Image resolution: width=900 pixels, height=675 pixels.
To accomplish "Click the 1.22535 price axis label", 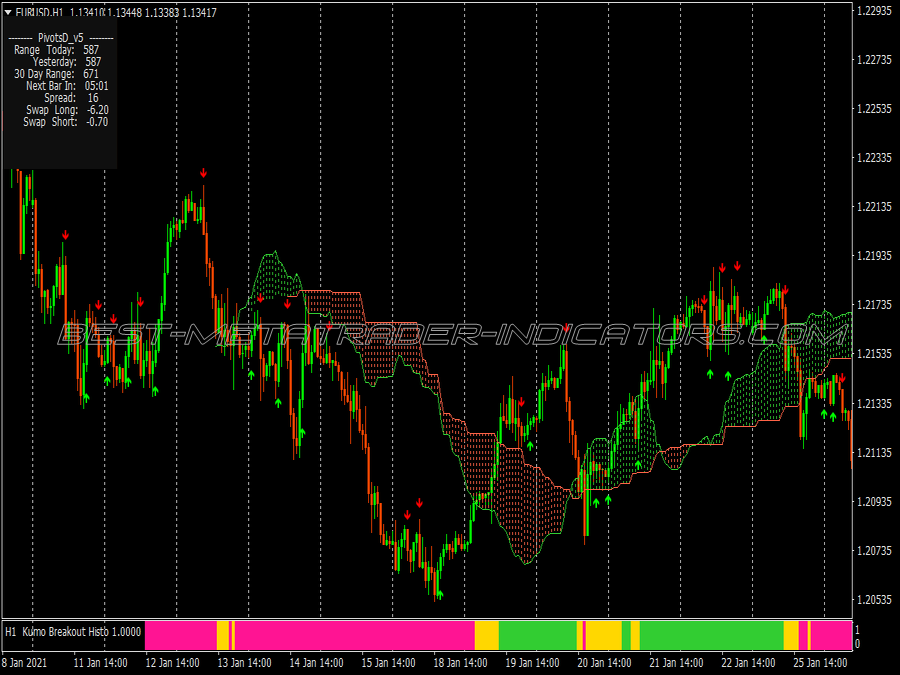I will coord(875,109).
